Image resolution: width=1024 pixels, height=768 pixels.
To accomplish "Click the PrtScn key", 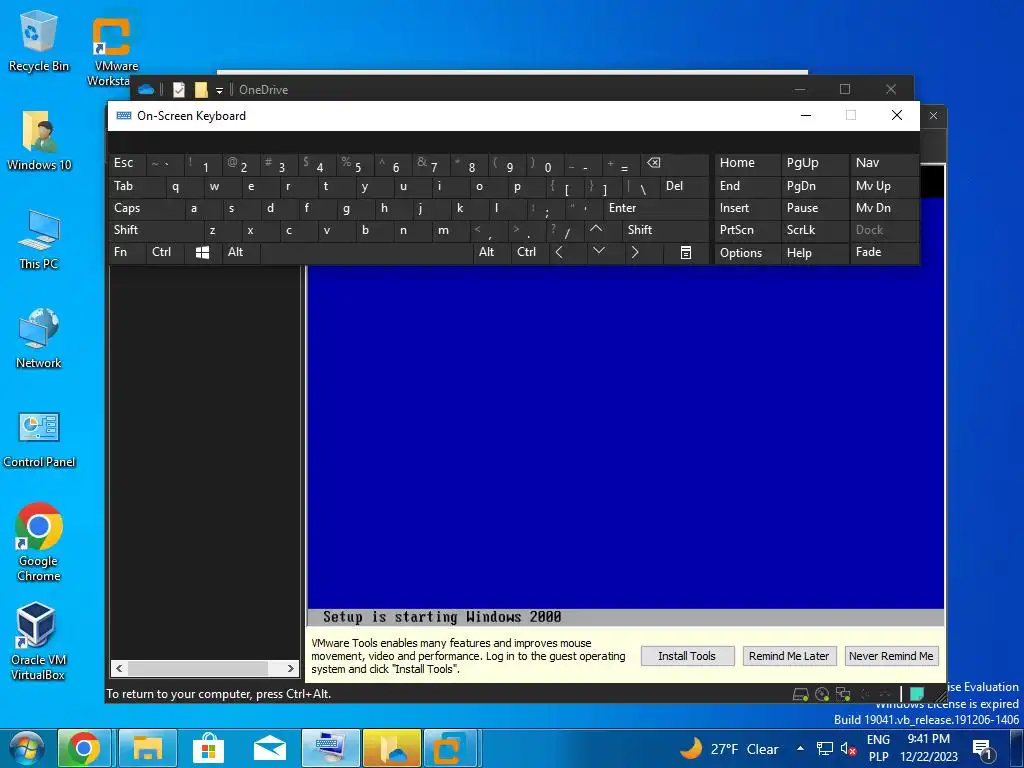I will (x=746, y=230).
